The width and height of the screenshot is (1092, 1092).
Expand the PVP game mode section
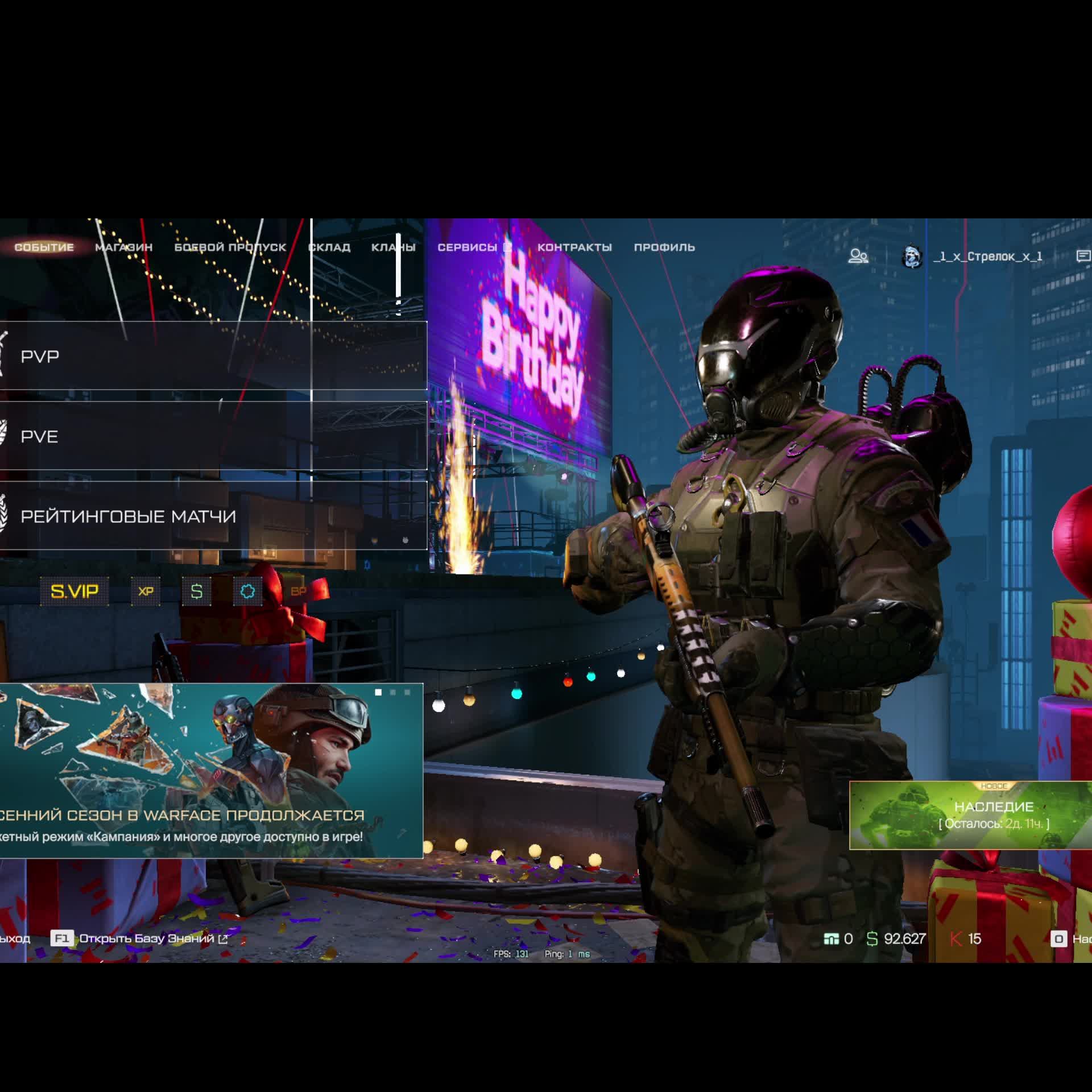(x=213, y=356)
